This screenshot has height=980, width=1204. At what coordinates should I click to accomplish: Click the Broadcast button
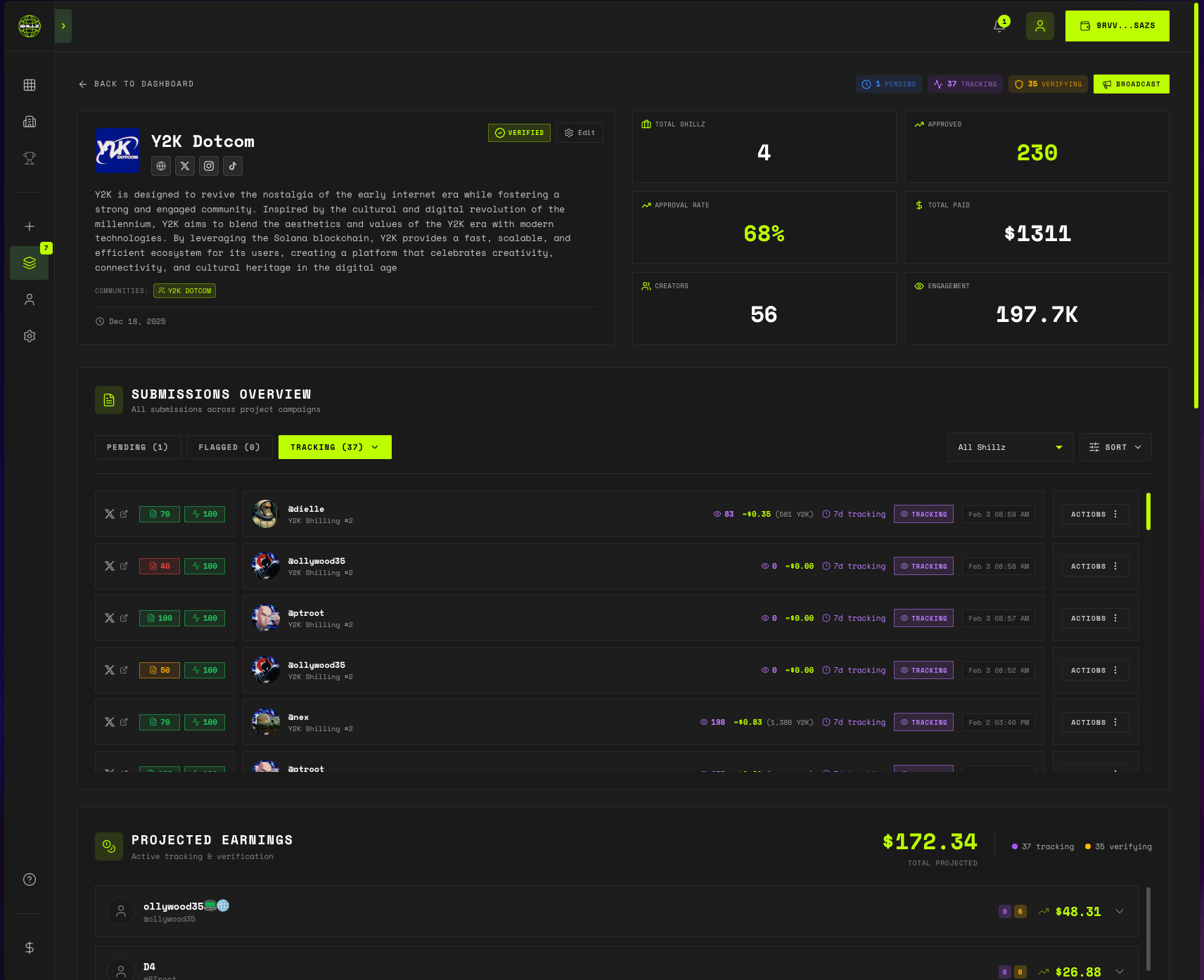(1131, 84)
